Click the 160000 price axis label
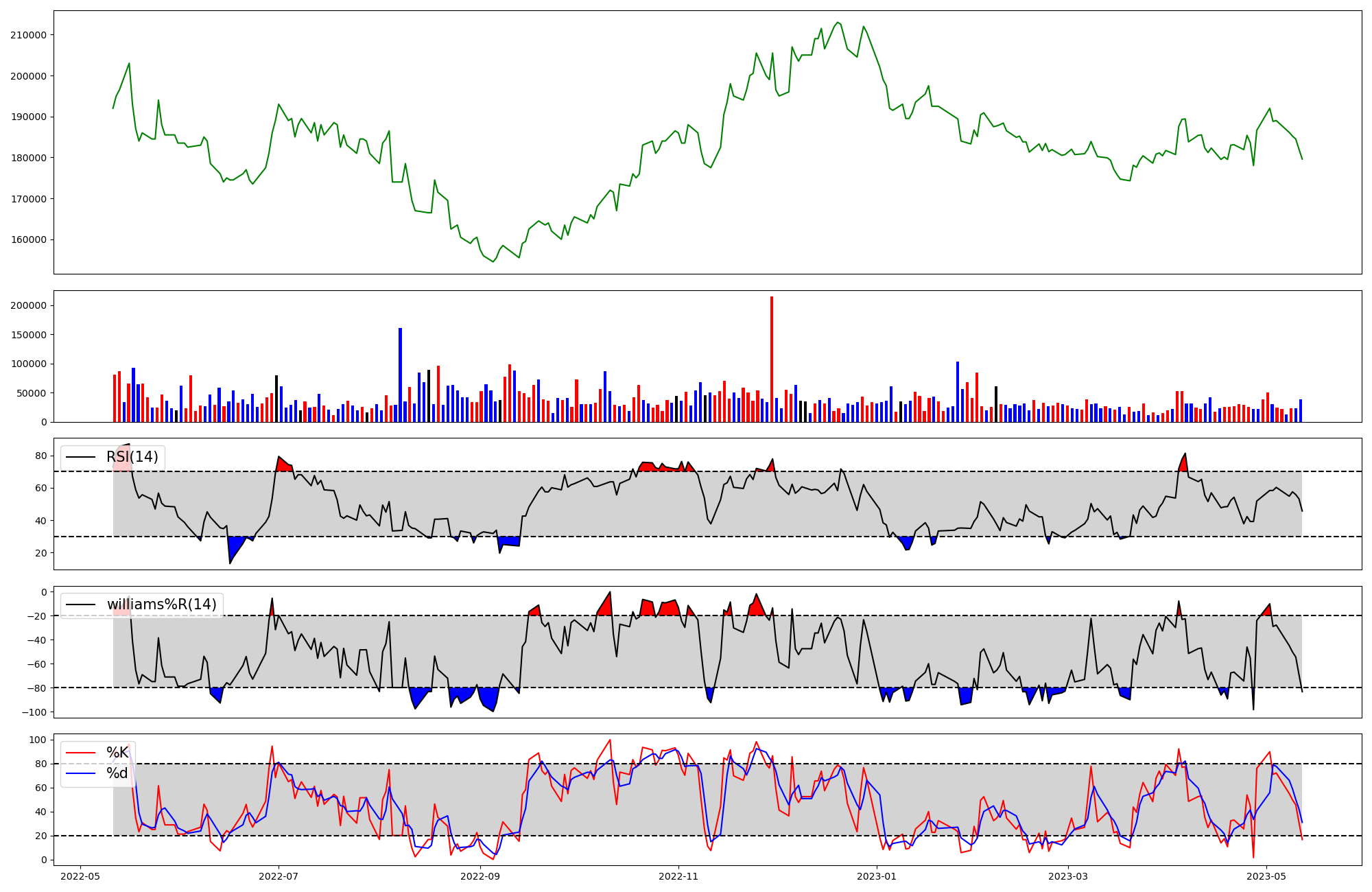This screenshot has width=1372, height=892. [x=28, y=240]
